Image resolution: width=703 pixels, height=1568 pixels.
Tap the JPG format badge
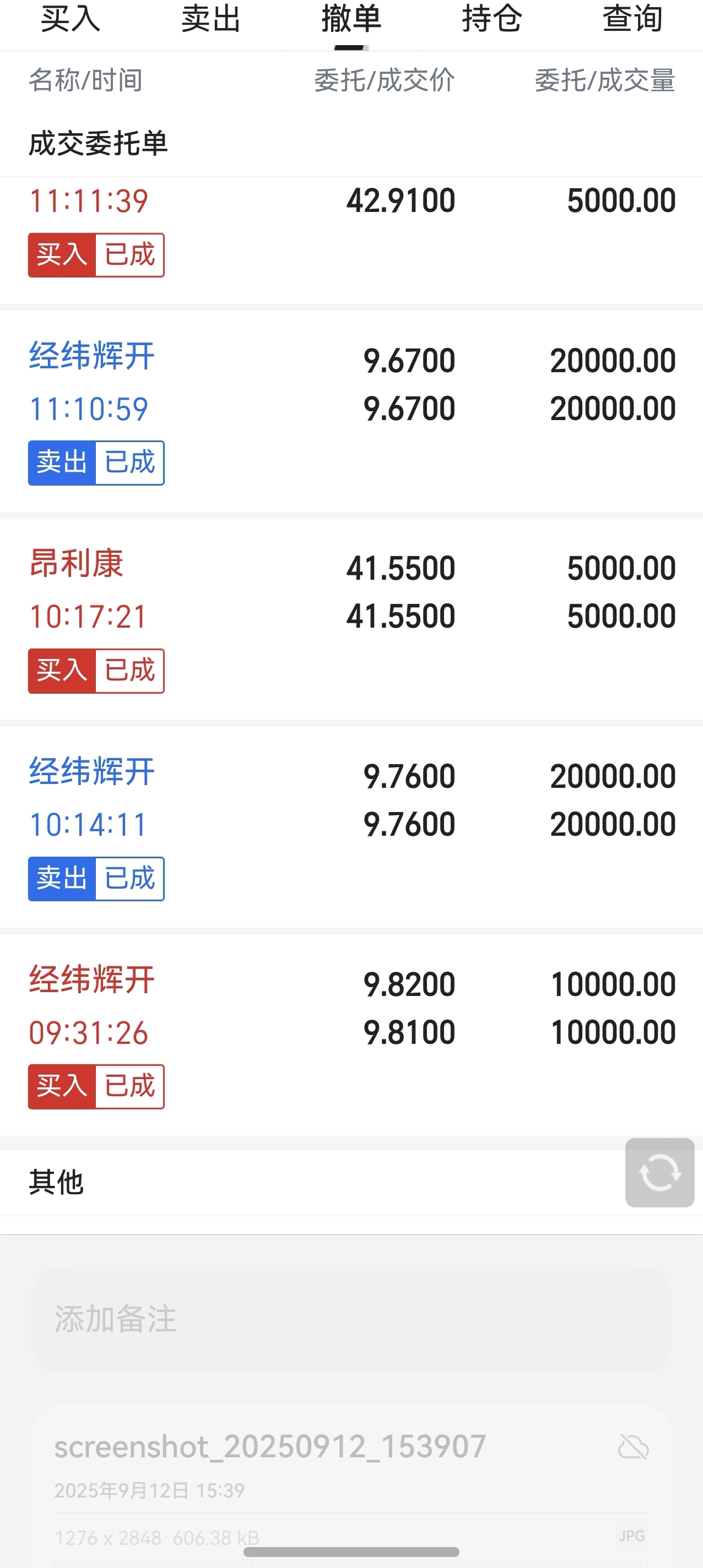pyautogui.click(x=632, y=1536)
